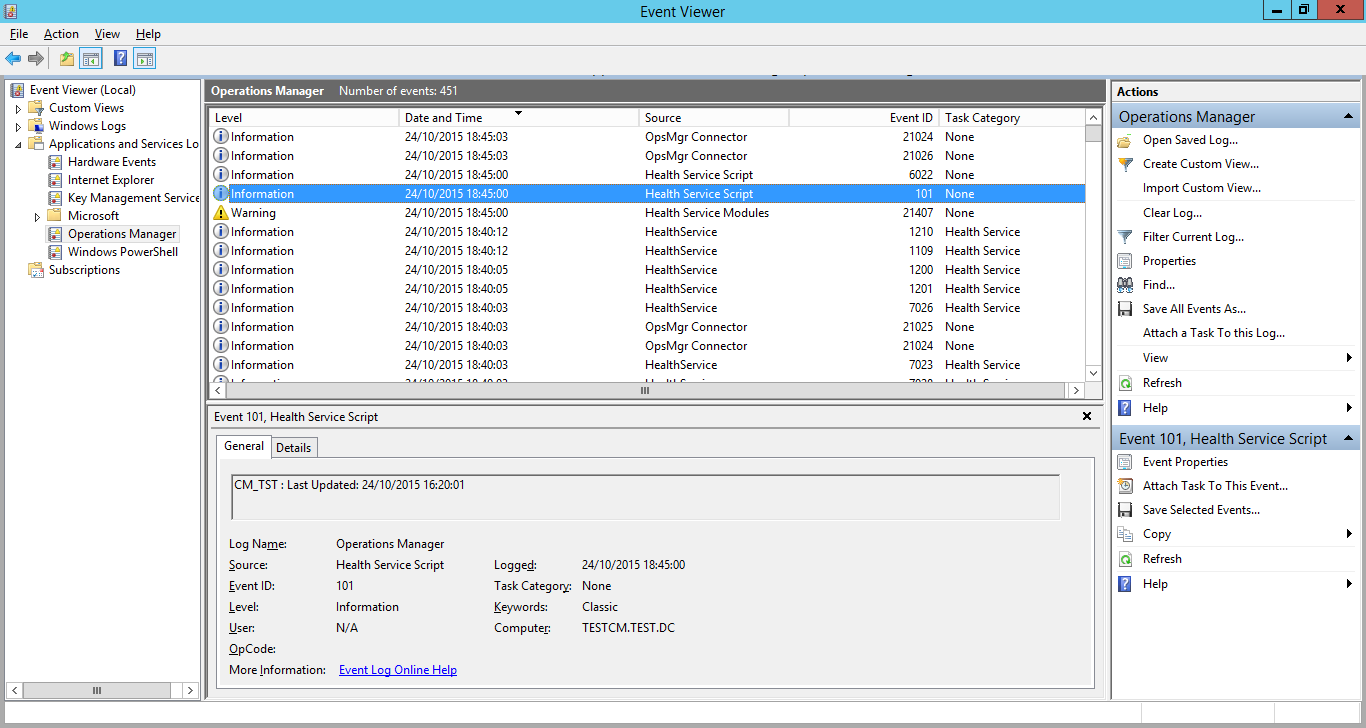Screen dimensions: 1366x728
Task: Click the Subscriptions icon in the tree
Action: point(37,270)
